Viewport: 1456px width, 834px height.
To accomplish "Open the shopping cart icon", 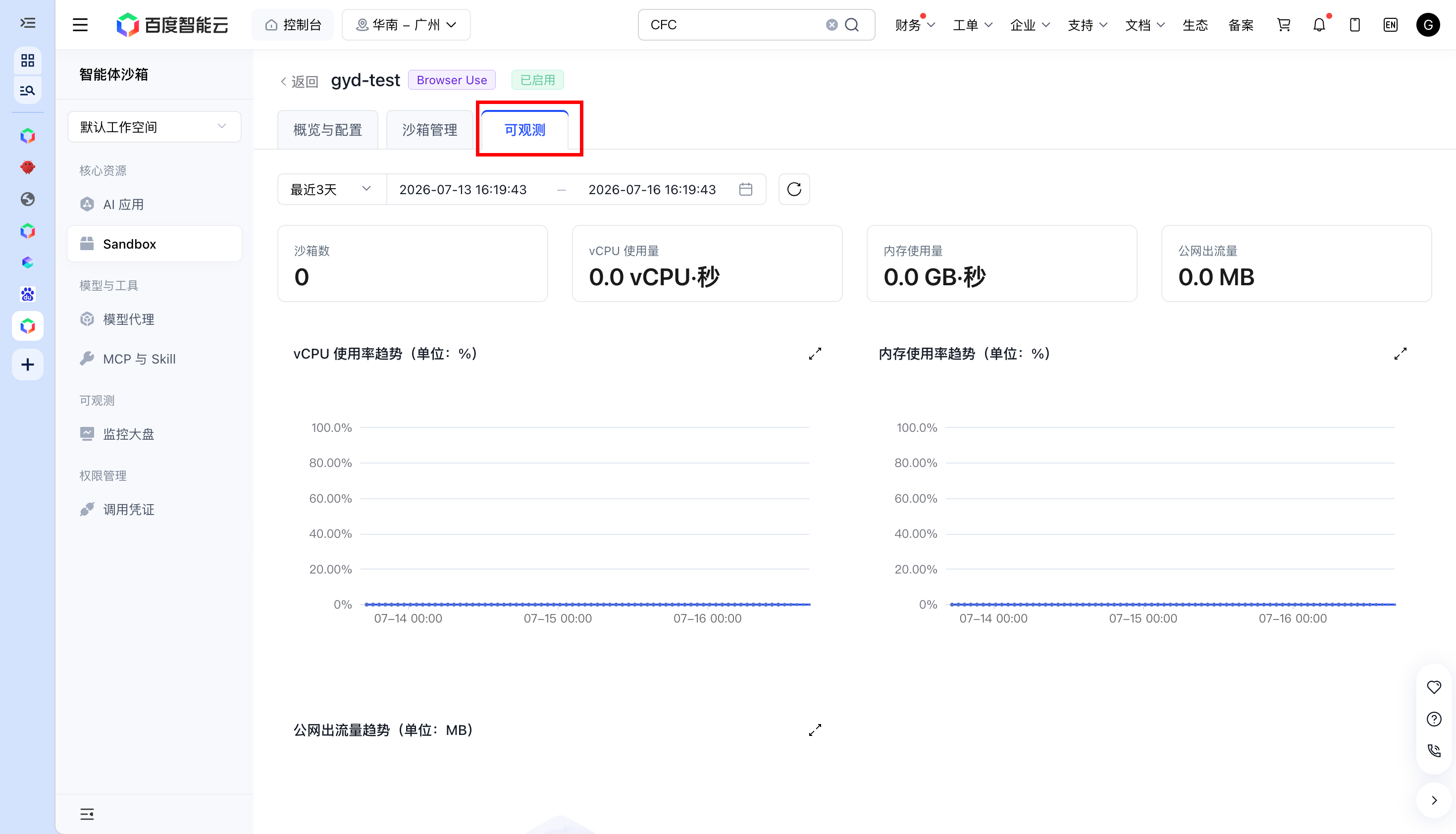I will point(1284,25).
